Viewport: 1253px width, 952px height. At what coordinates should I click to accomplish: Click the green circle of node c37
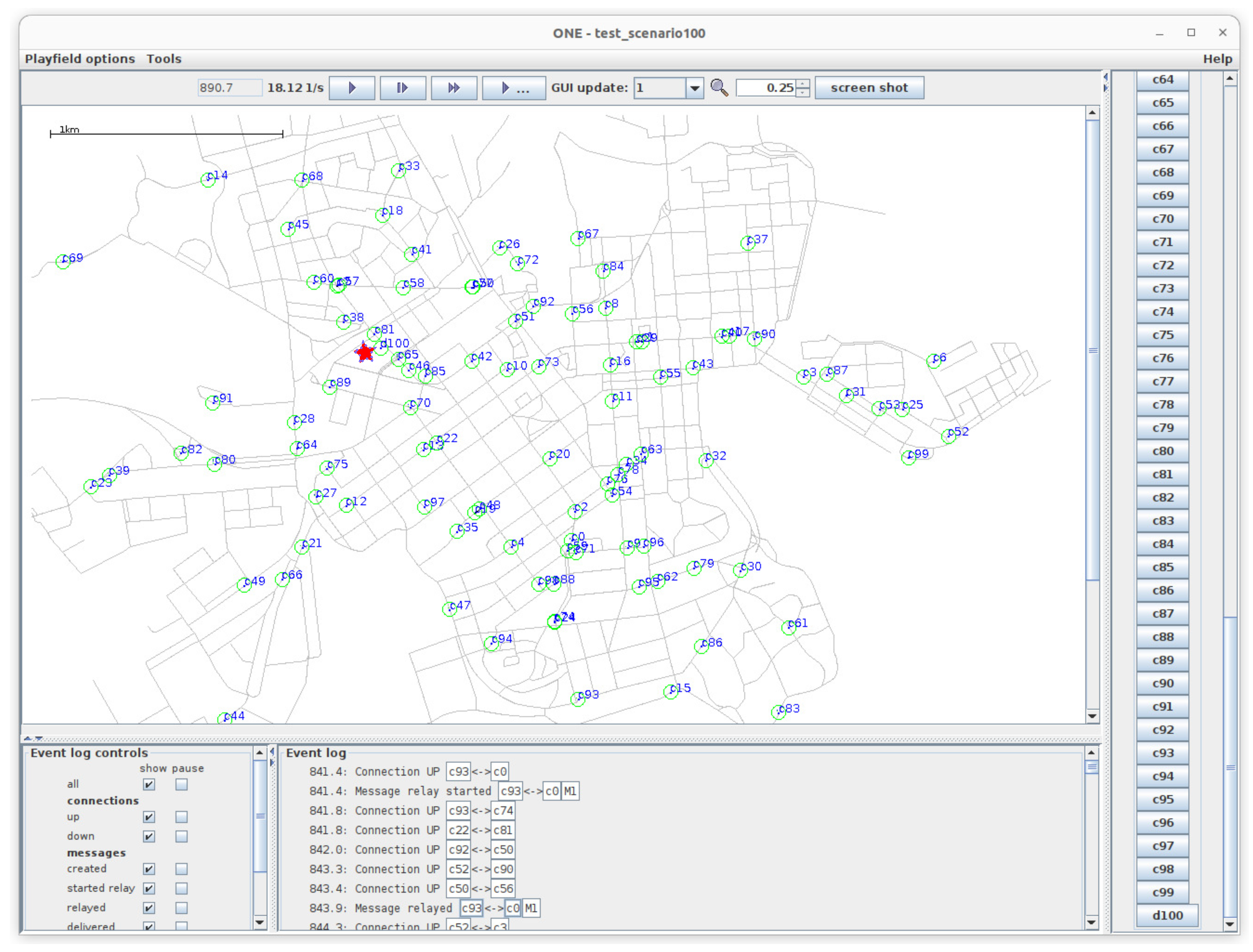[x=748, y=243]
